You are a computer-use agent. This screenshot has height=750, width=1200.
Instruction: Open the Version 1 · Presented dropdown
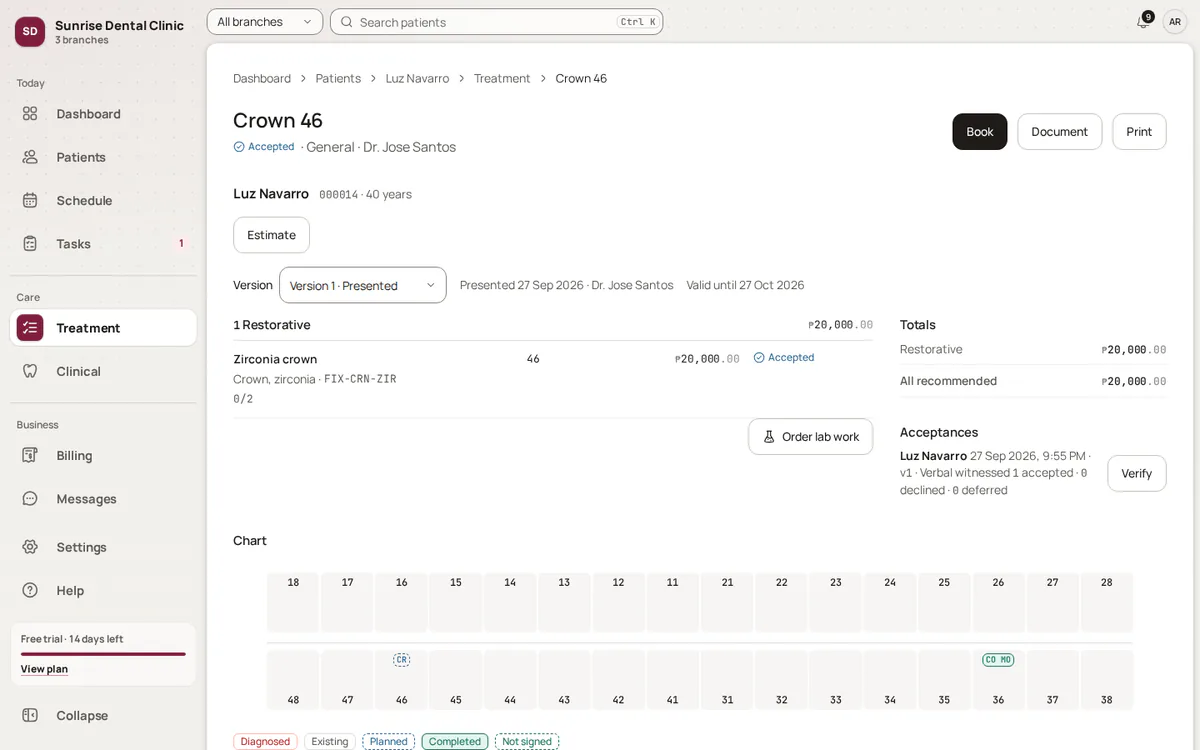[363, 285]
